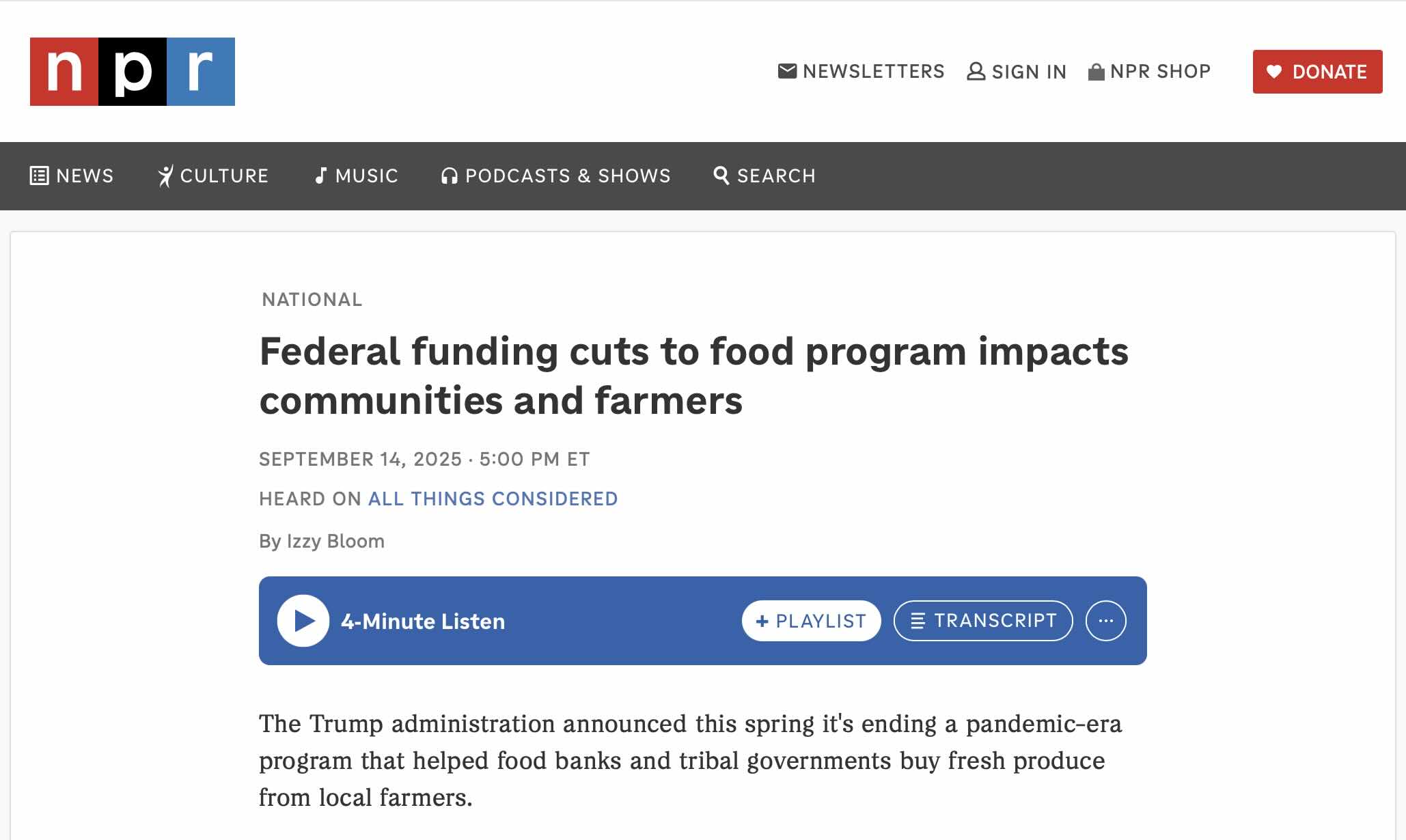Click the Culture dancer icon

point(166,176)
